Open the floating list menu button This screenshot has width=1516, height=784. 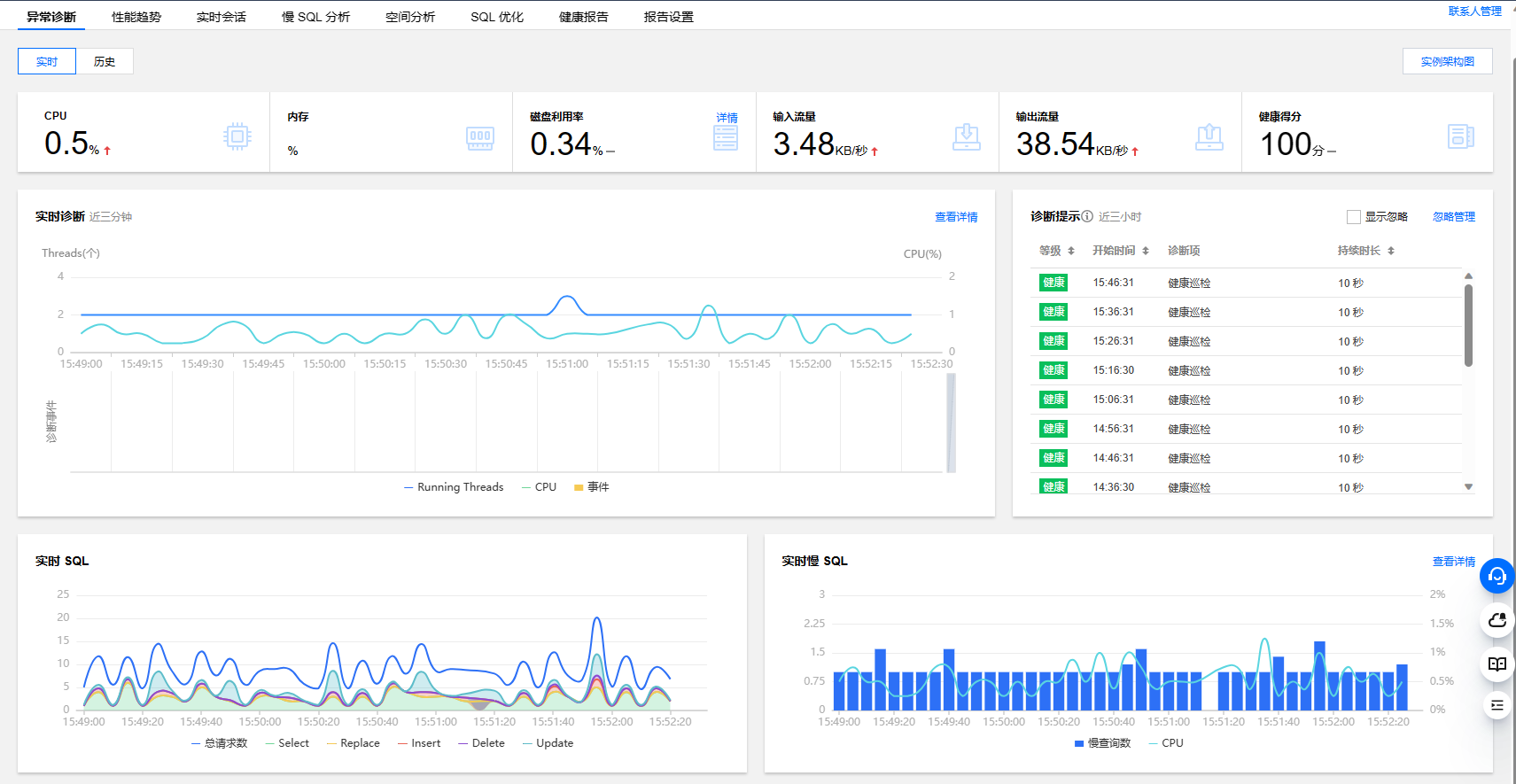[1497, 705]
